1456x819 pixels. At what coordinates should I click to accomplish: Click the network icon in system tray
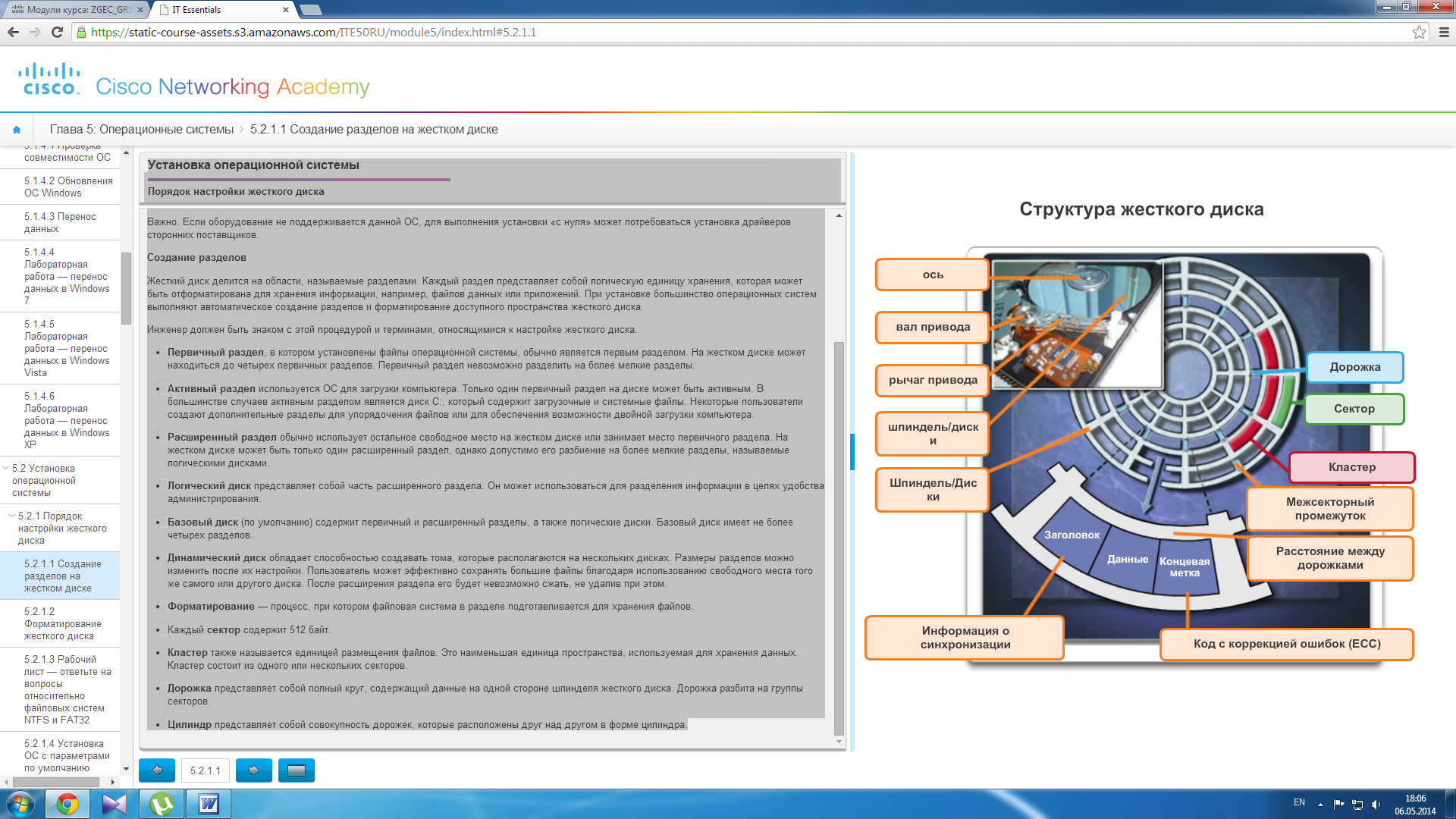1357,805
